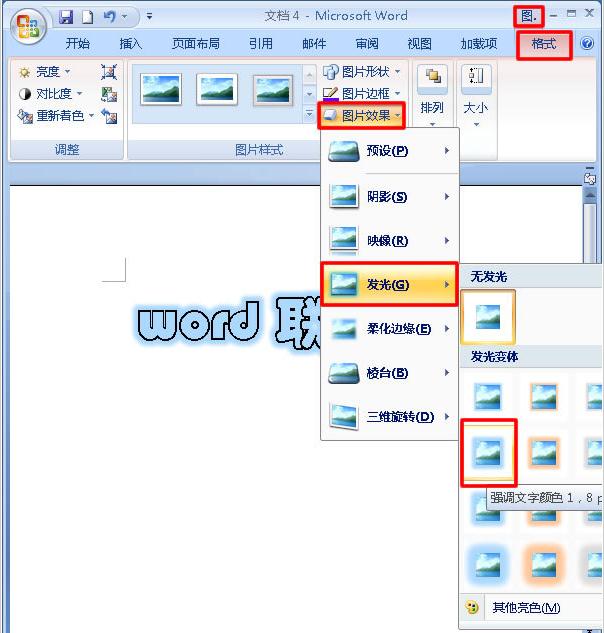Click the Change Picture icon

click(109, 94)
